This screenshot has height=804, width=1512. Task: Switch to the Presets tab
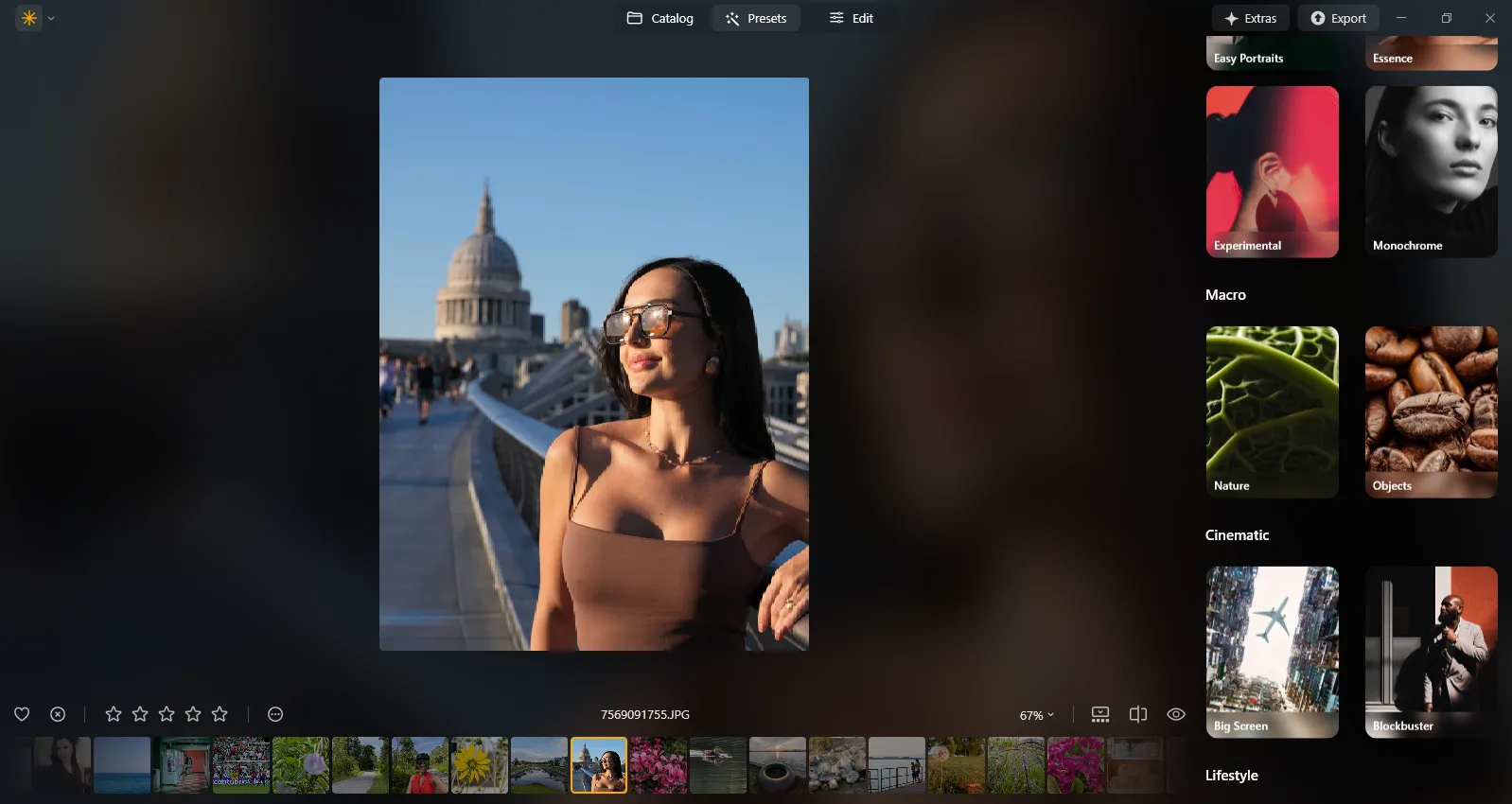[x=756, y=18]
